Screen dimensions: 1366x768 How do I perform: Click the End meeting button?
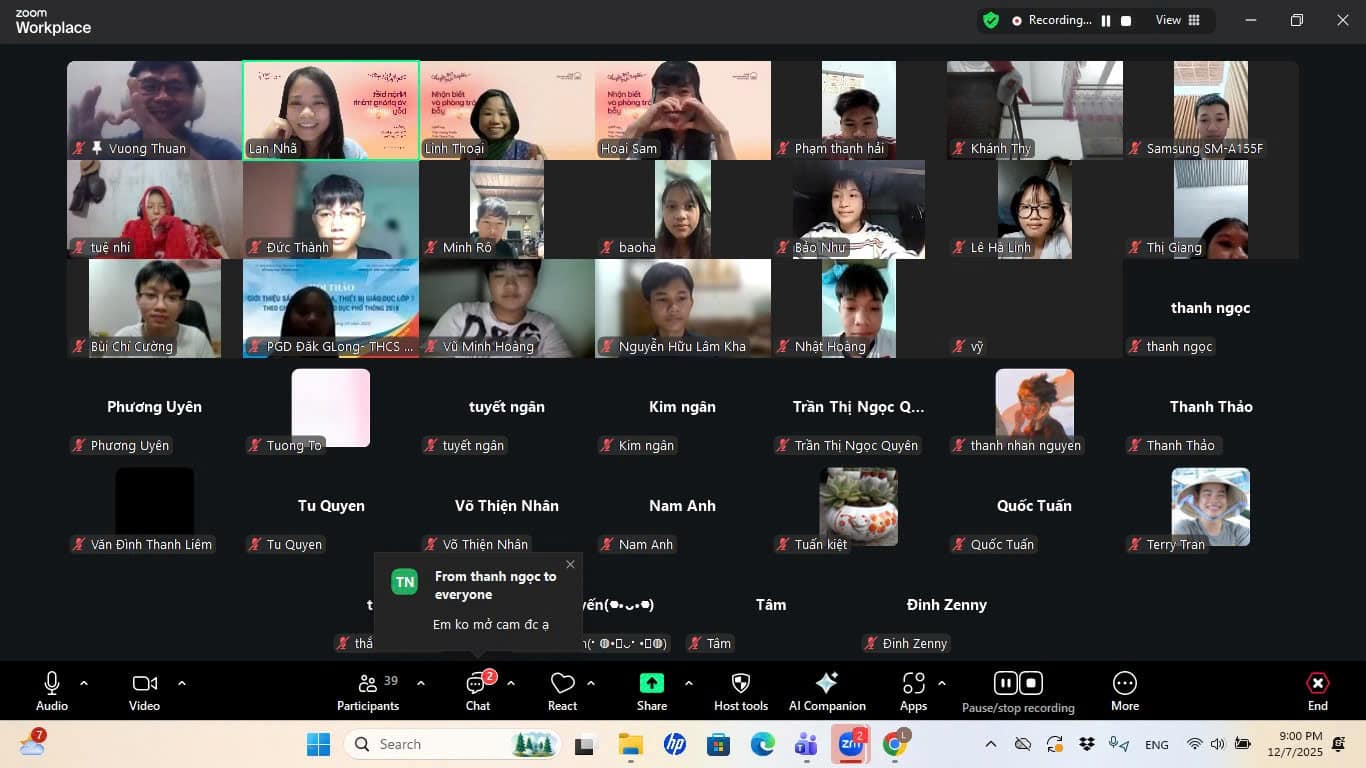pyautogui.click(x=1317, y=690)
